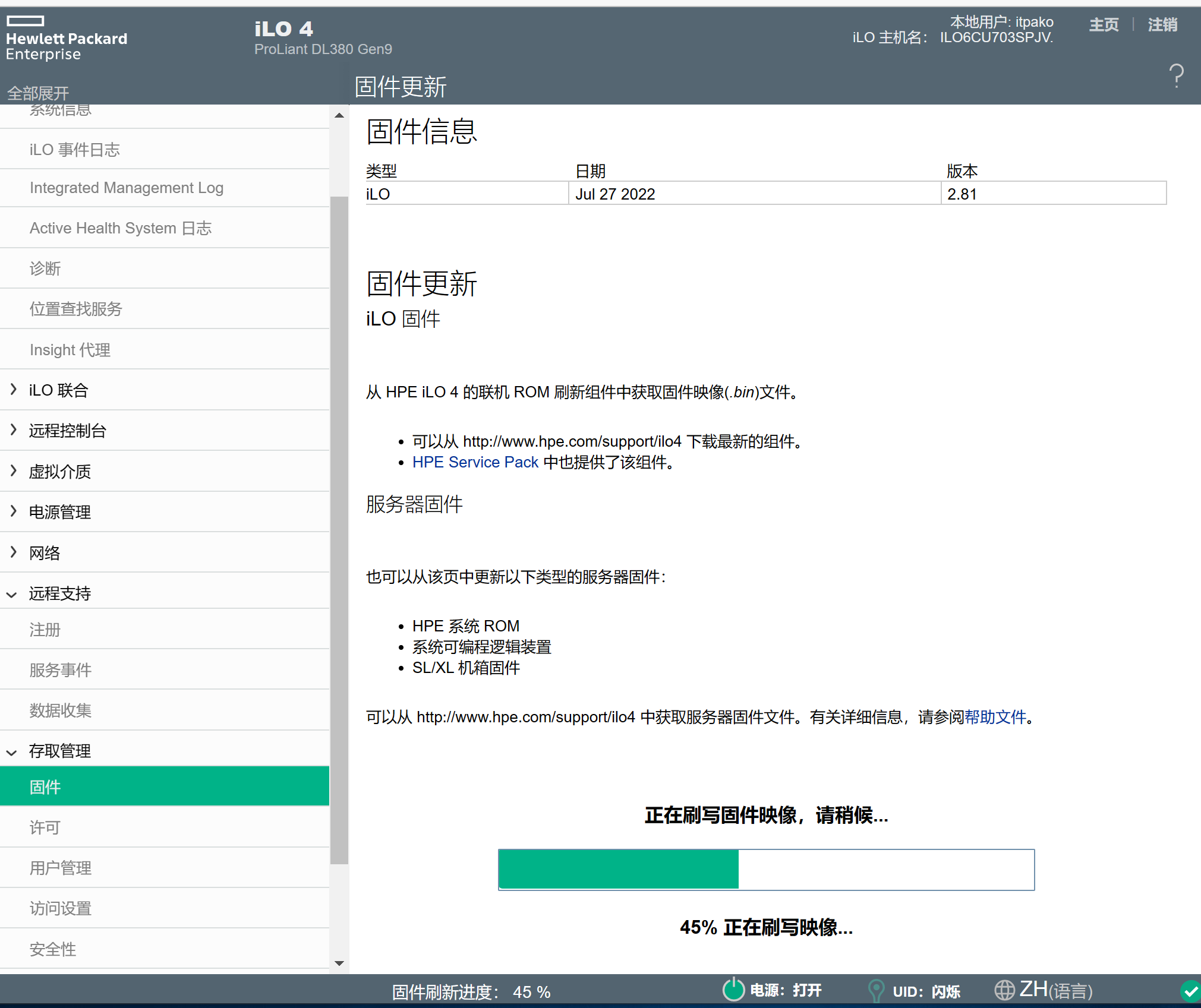The height and width of the screenshot is (1008, 1201).
Task: Click the scrollbar up arrow
Action: pyautogui.click(x=339, y=114)
